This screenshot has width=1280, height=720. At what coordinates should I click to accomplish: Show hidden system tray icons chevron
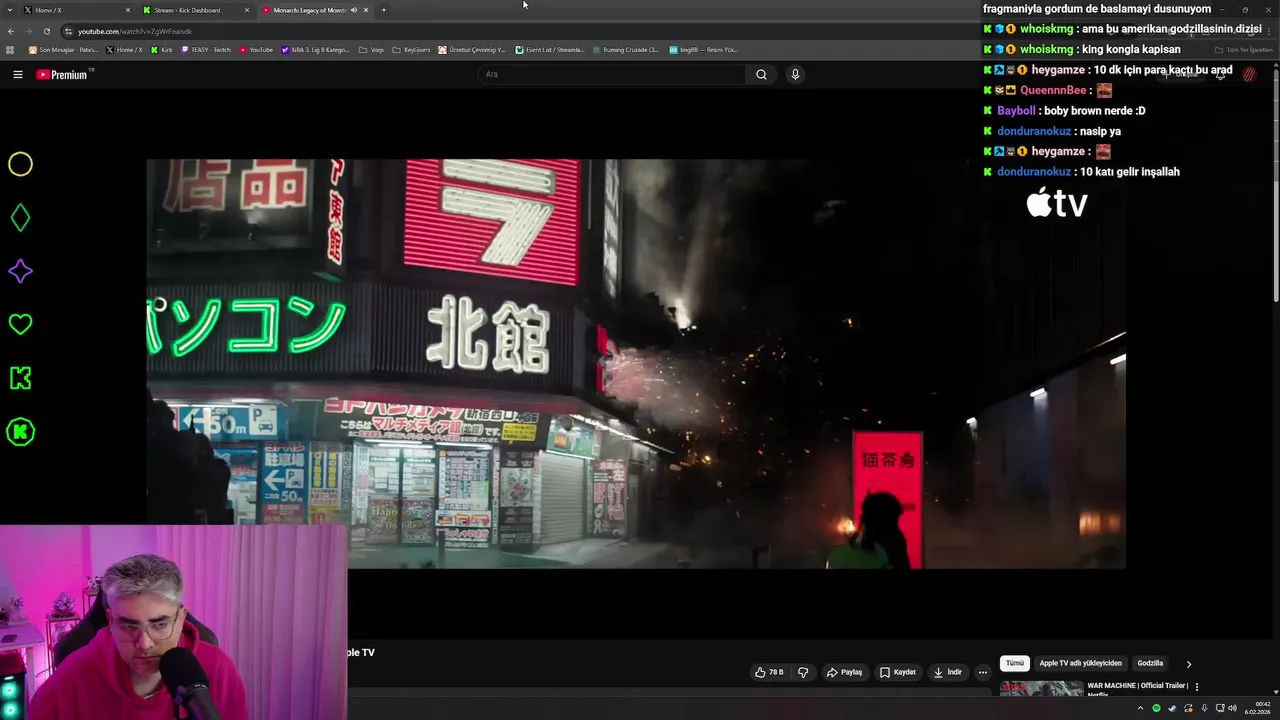(1140, 708)
